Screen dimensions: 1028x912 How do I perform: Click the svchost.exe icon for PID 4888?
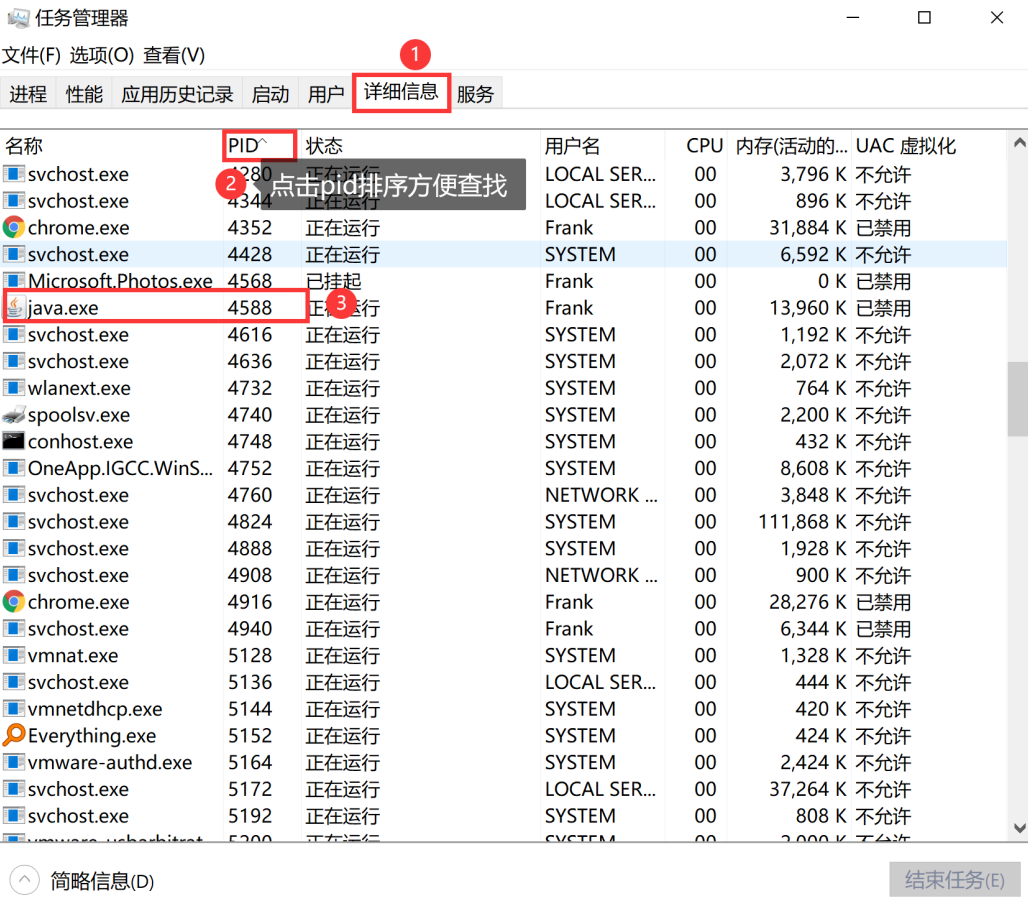14,548
